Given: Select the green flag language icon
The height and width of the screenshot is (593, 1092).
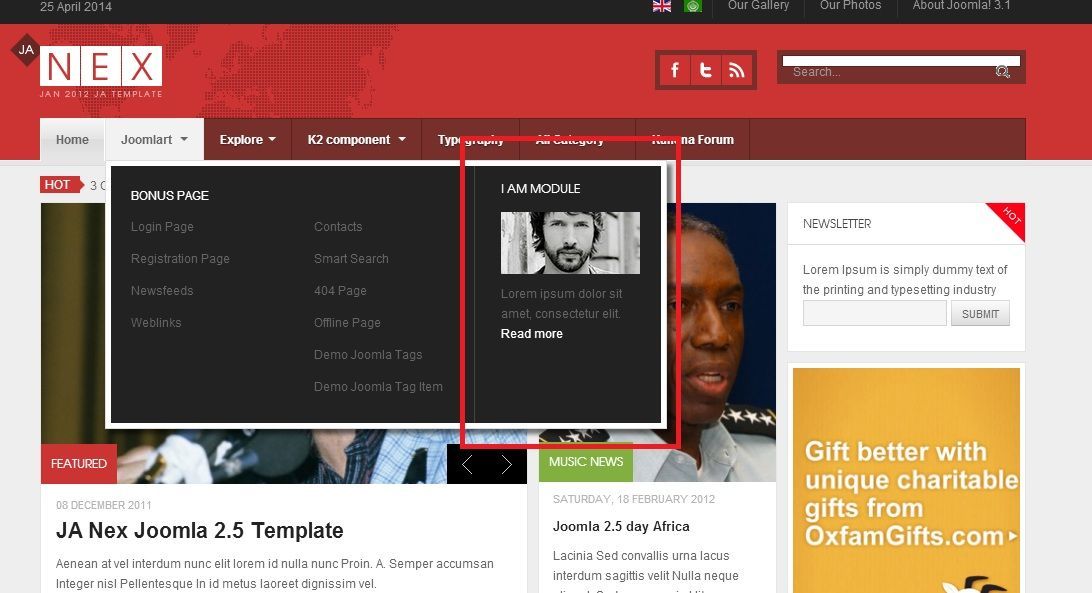Looking at the screenshot, I should click(693, 6).
